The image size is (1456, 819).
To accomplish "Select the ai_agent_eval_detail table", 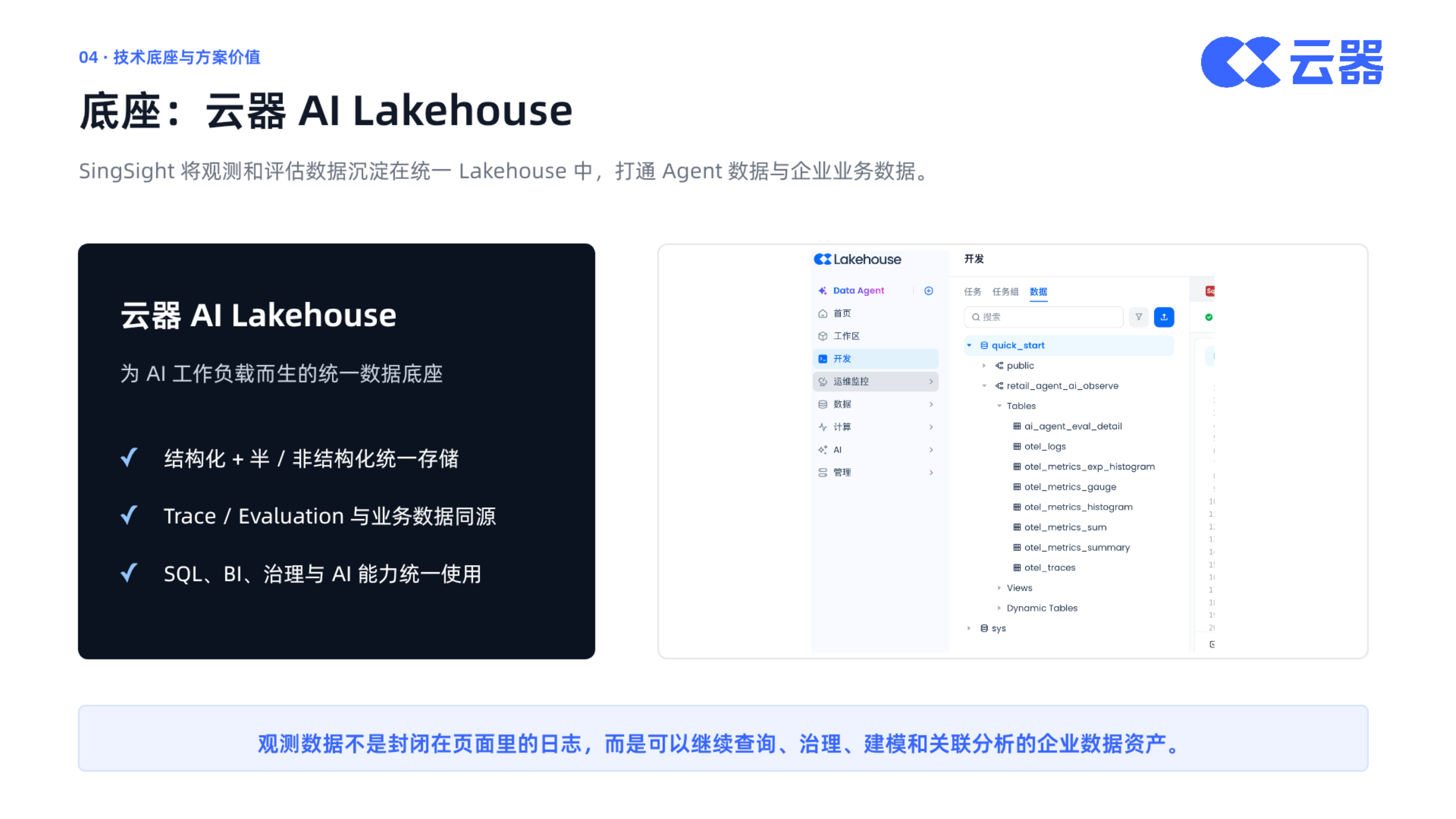I will pos(1067,426).
